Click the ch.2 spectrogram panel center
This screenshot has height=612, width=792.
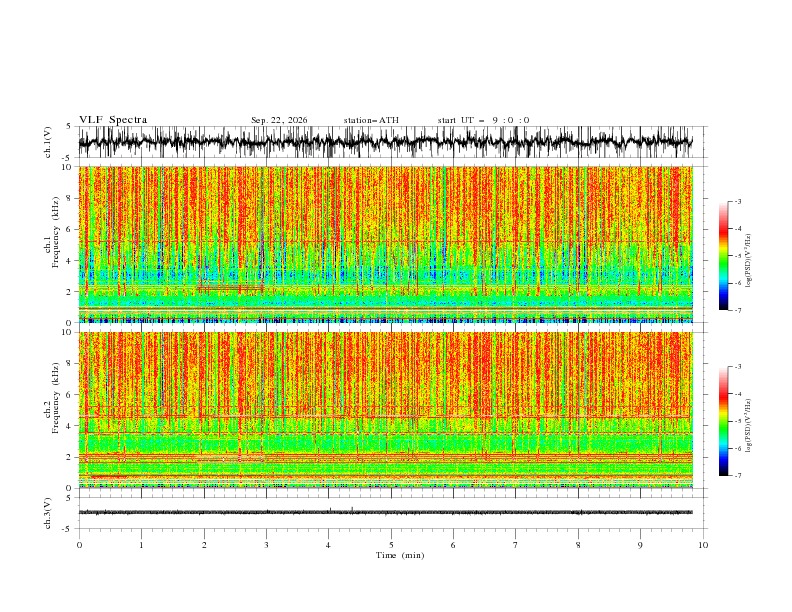pyautogui.click(x=385, y=410)
